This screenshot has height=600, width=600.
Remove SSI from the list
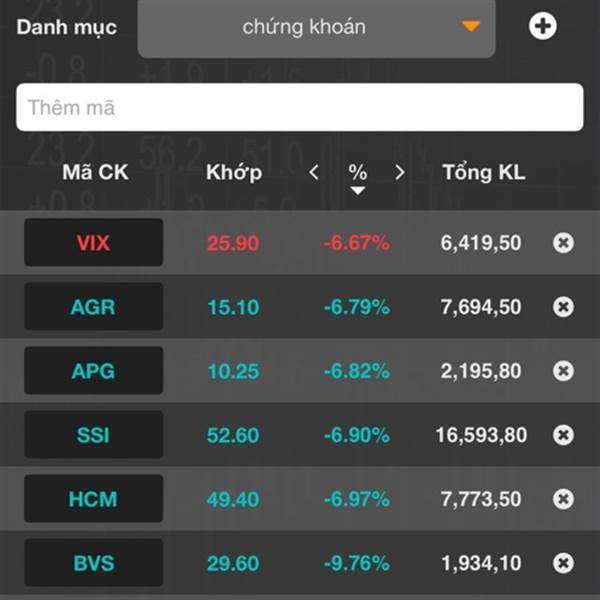pyautogui.click(x=563, y=435)
